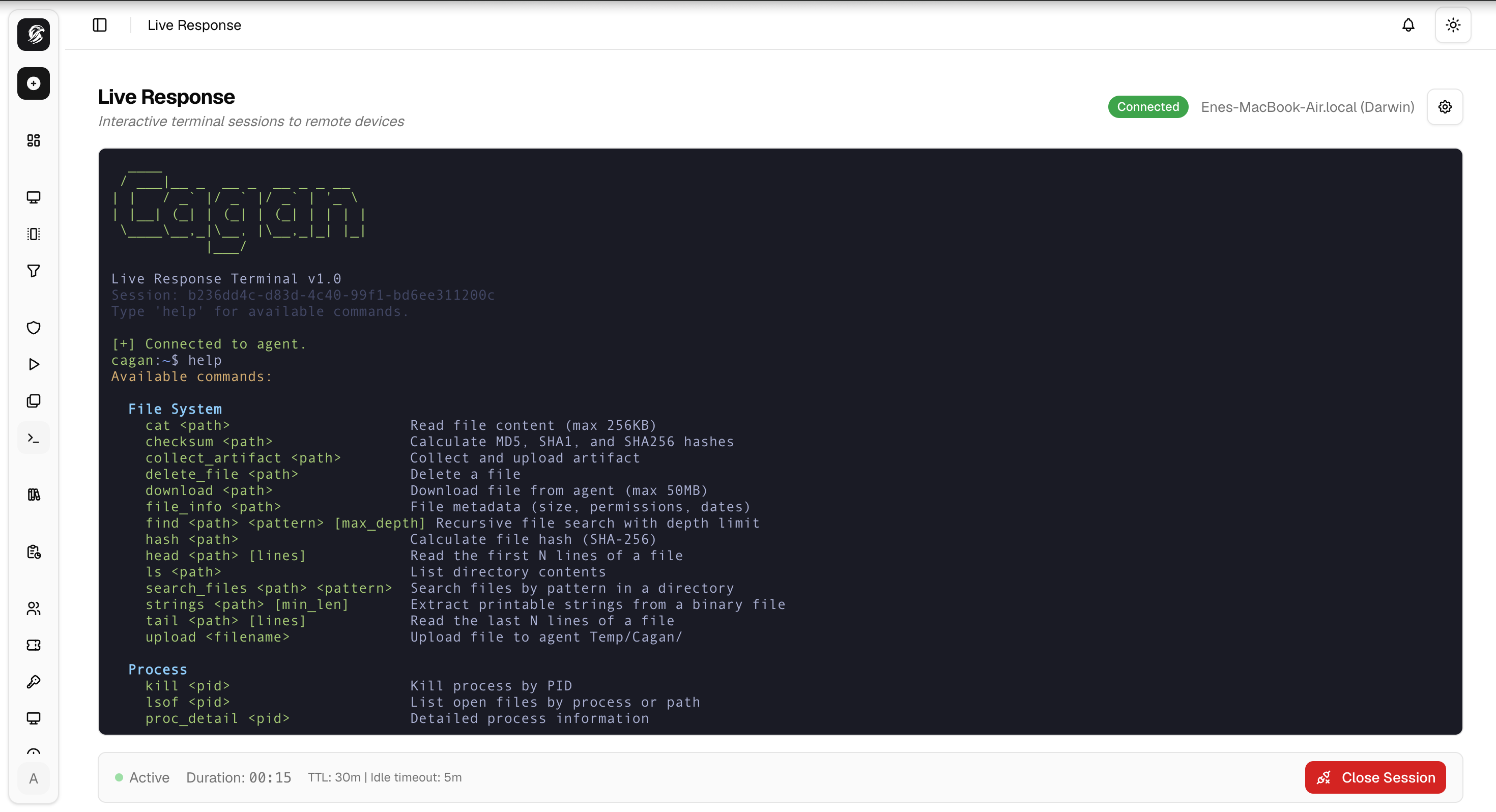
Task: Open notifications via the bell icon
Action: (1408, 25)
